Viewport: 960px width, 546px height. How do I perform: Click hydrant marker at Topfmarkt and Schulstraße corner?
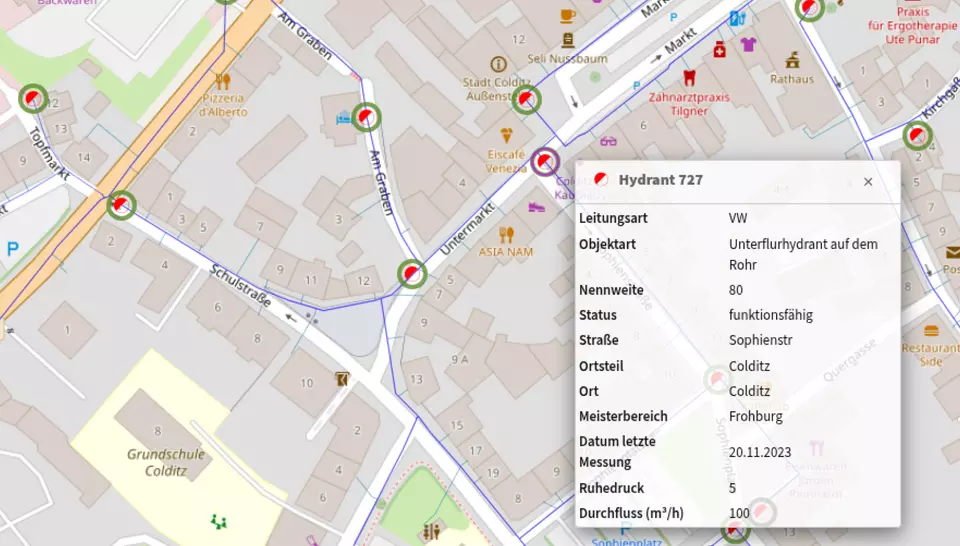coord(121,204)
